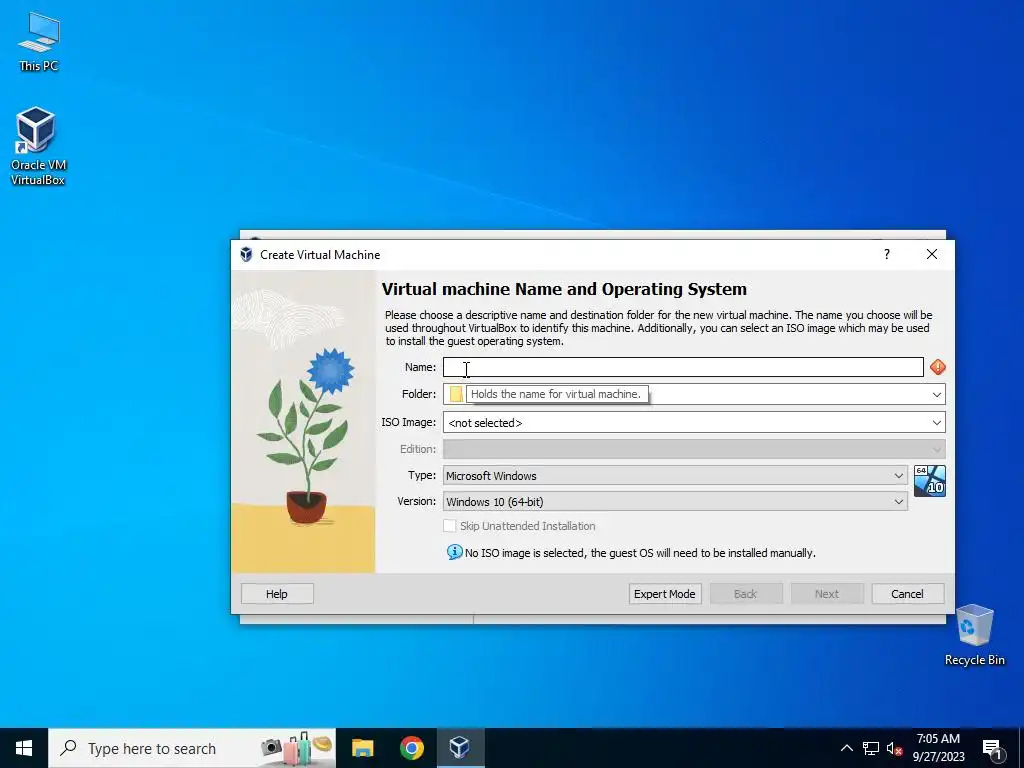Open the This PC desktop icon

click(x=39, y=40)
